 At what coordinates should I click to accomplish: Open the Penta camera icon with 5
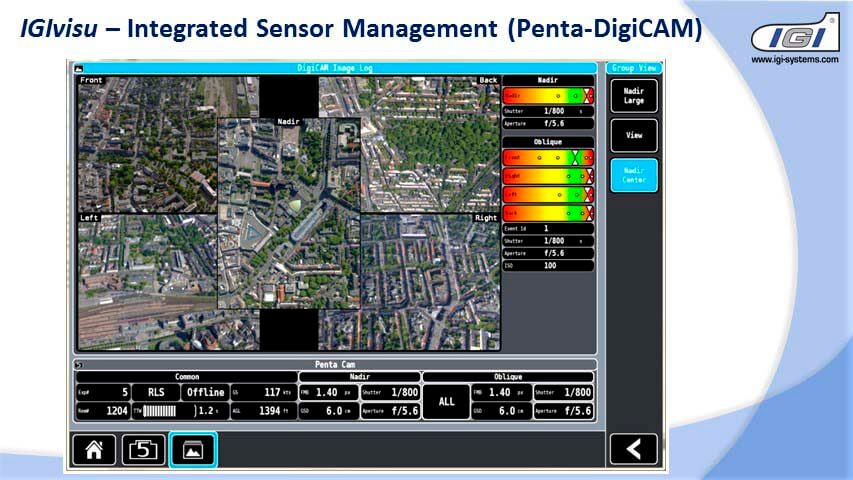tap(143, 450)
